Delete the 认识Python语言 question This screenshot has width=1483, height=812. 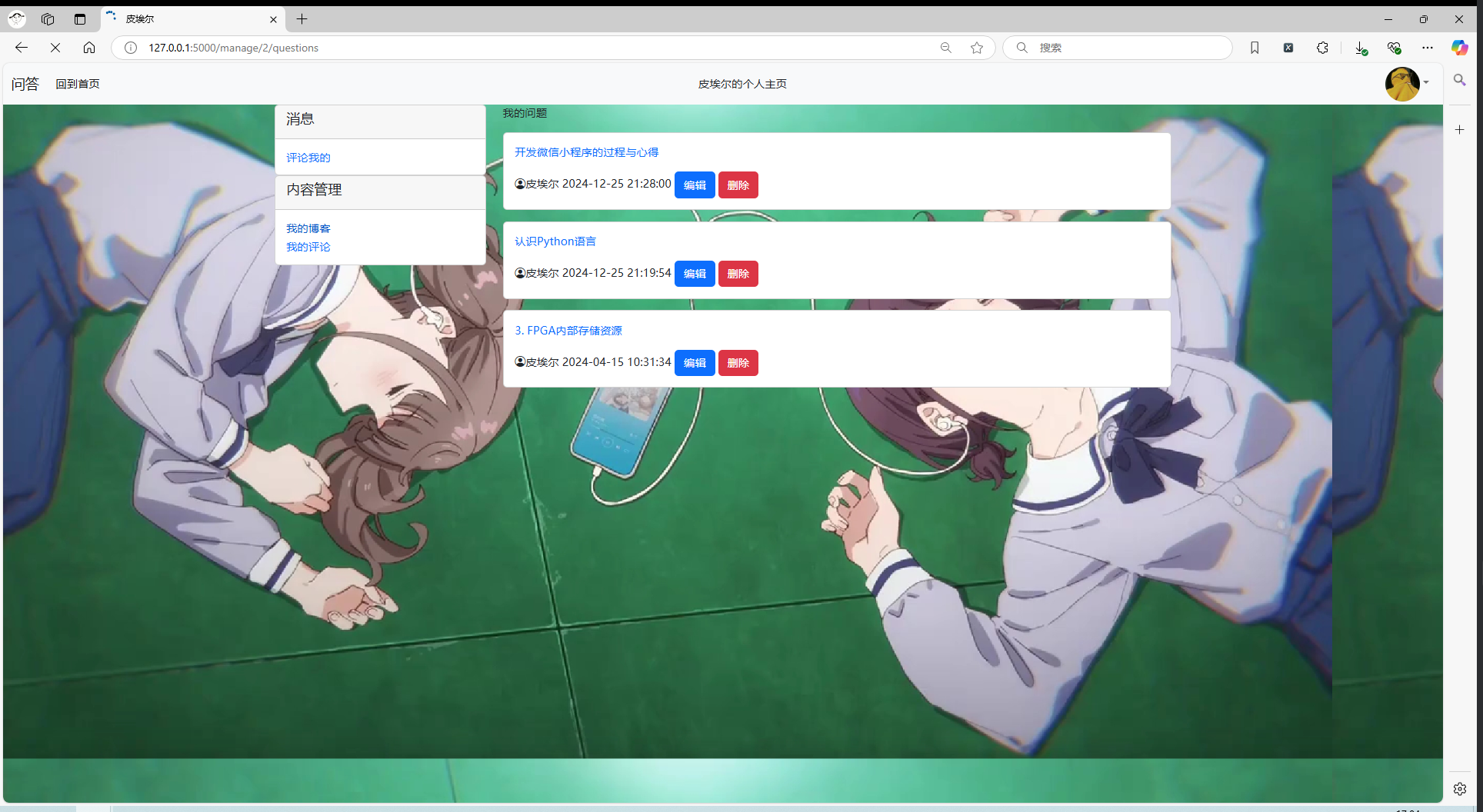(x=738, y=274)
